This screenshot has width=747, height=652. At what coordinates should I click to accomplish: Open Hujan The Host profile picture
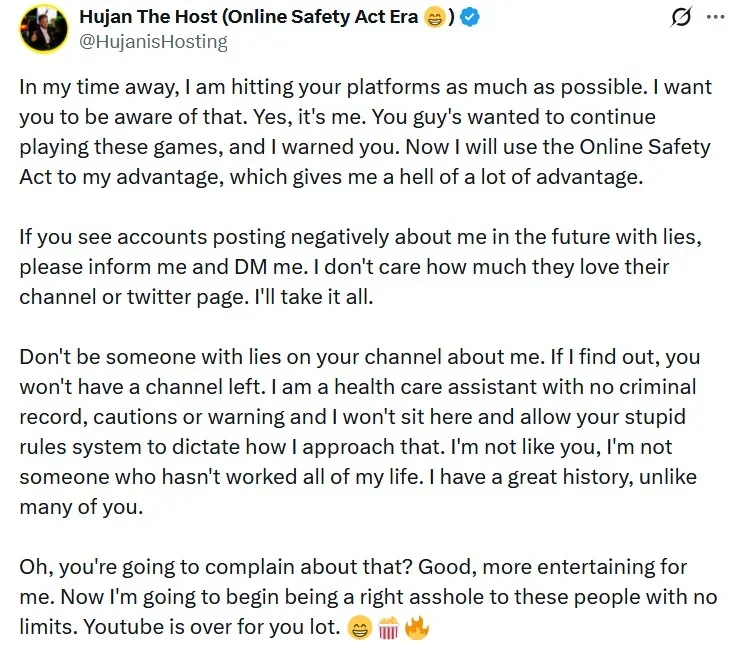[43, 29]
